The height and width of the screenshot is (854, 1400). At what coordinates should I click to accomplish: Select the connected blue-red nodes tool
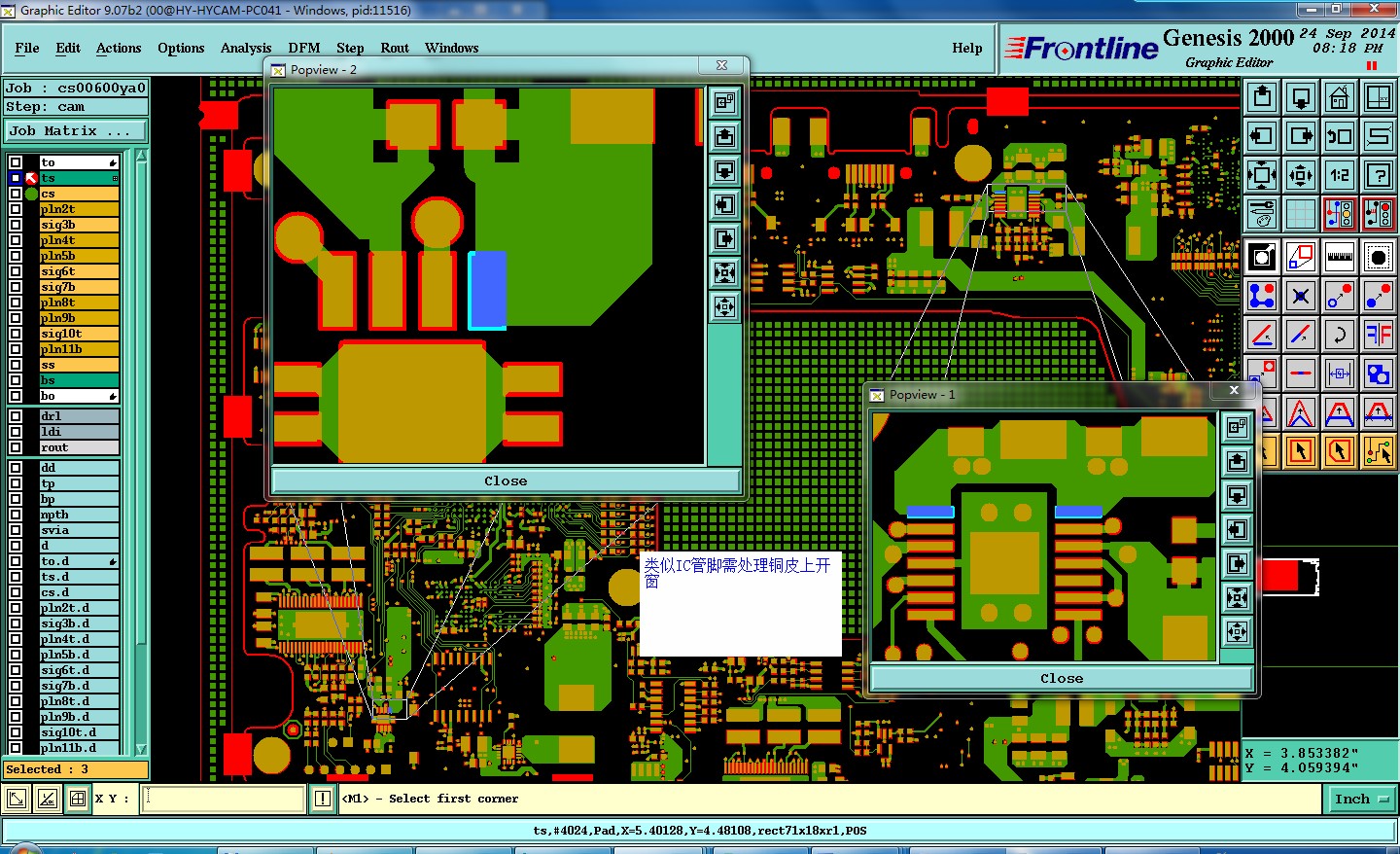coord(1262,296)
